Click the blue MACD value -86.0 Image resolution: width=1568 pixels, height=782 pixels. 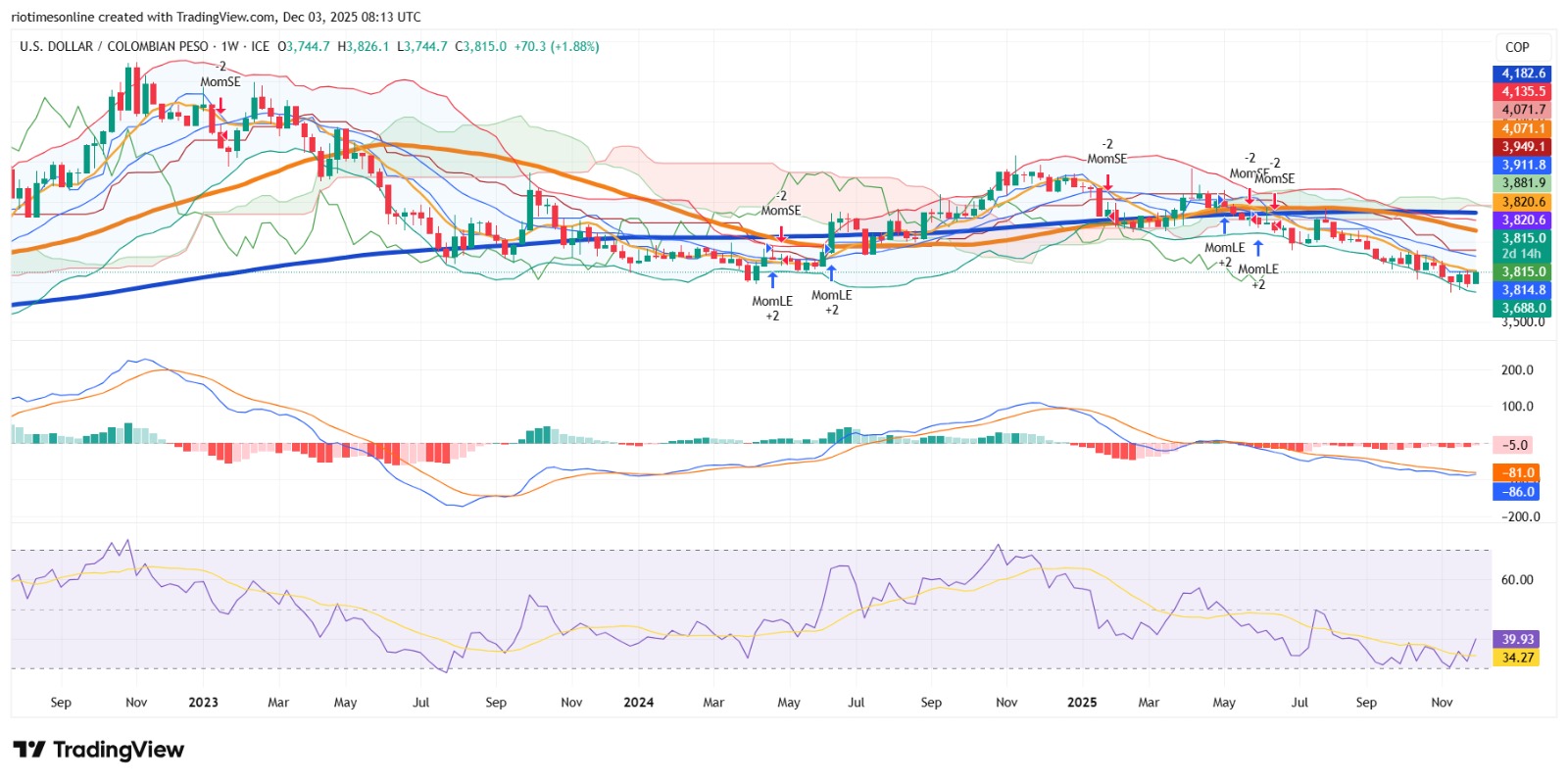point(1515,491)
